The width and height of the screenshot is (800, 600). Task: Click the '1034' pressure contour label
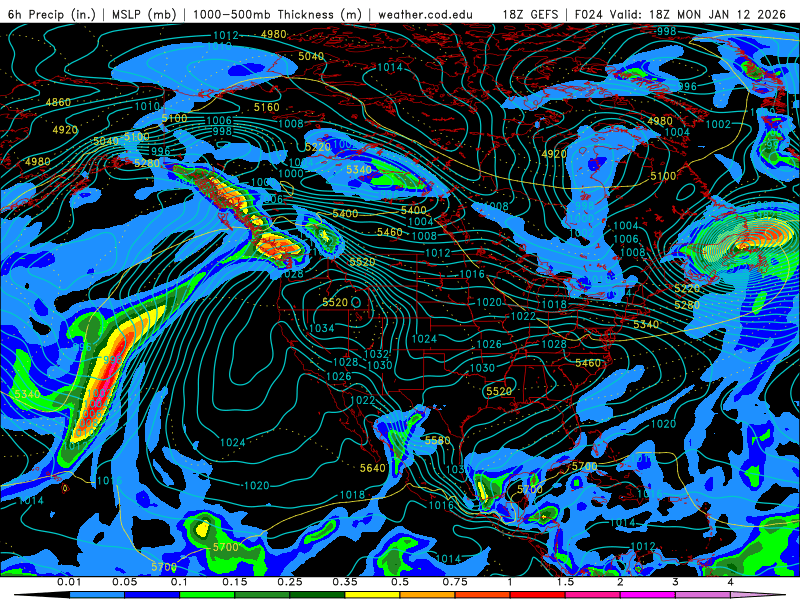pos(322,328)
